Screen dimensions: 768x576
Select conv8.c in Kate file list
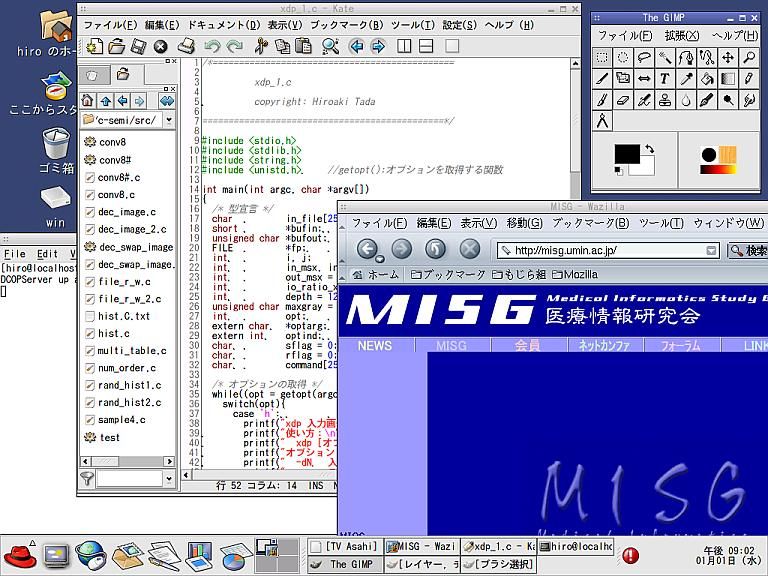pos(110,195)
